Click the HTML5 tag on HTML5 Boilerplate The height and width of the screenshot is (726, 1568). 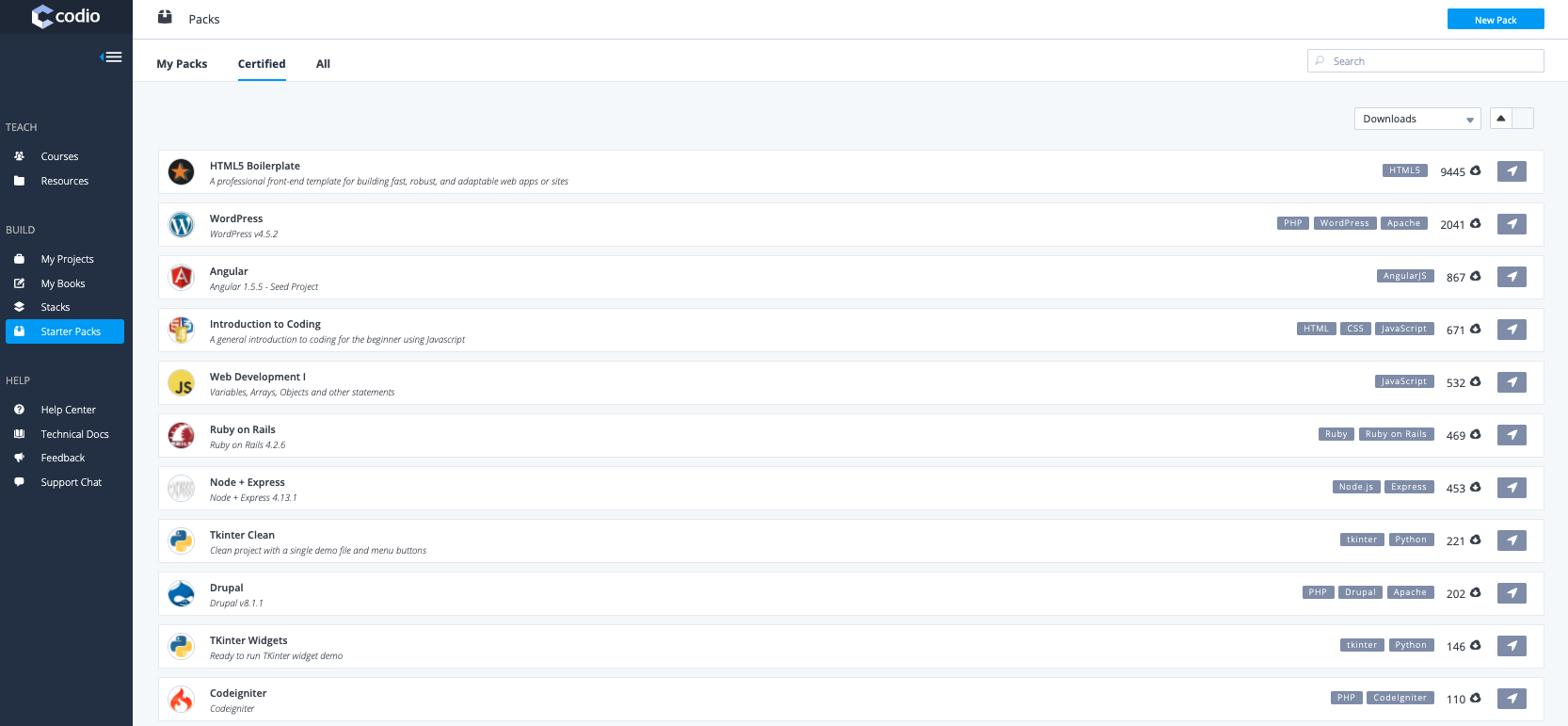point(1405,170)
